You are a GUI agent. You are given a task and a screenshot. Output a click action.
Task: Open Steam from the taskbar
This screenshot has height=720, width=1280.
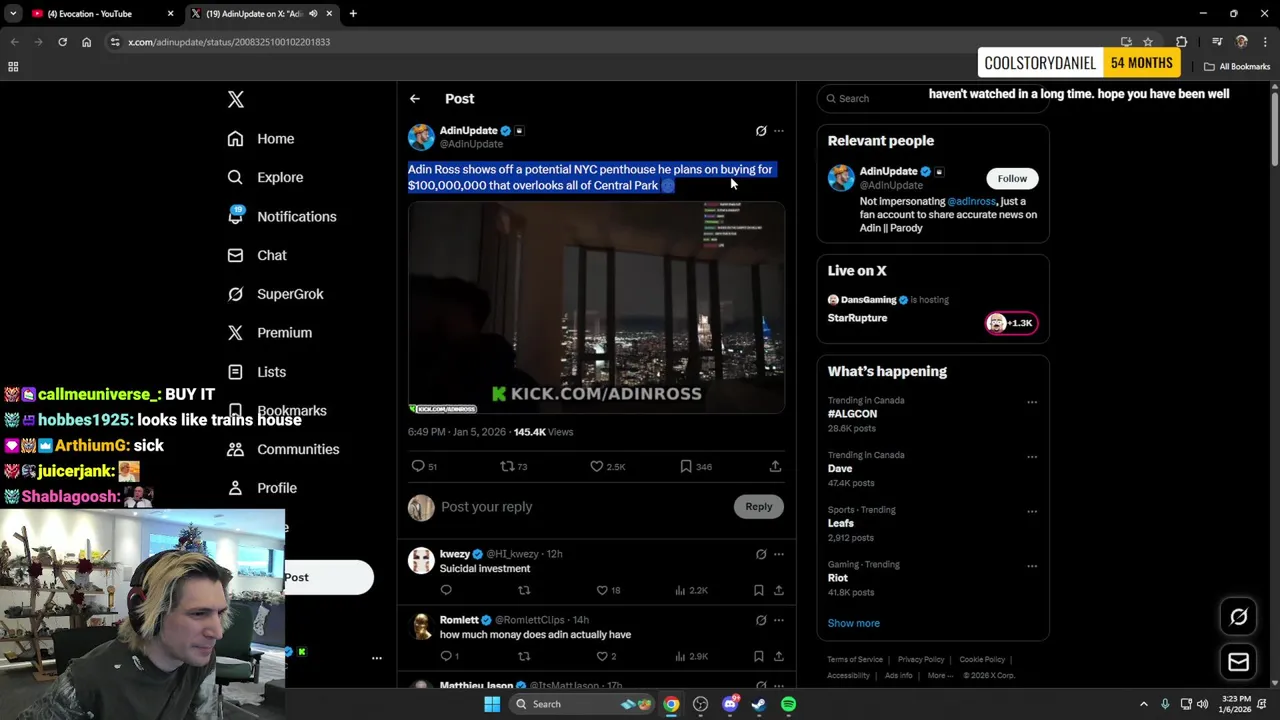click(x=759, y=704)
